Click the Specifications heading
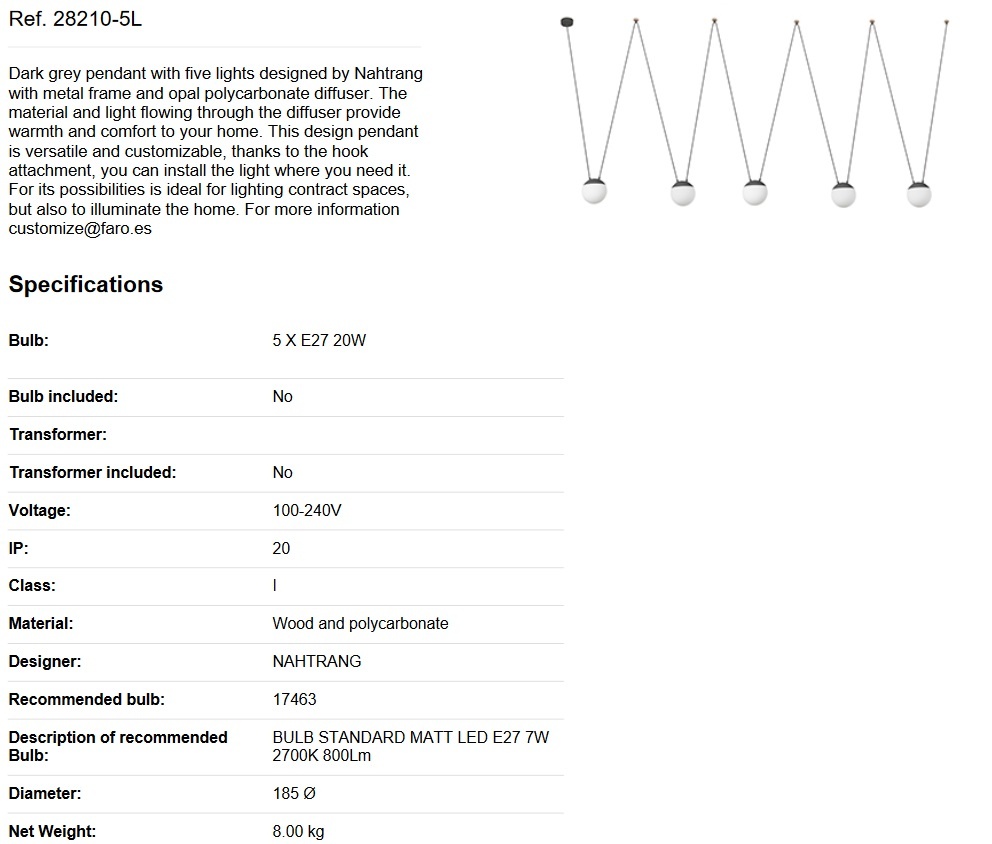 [86, 284]
